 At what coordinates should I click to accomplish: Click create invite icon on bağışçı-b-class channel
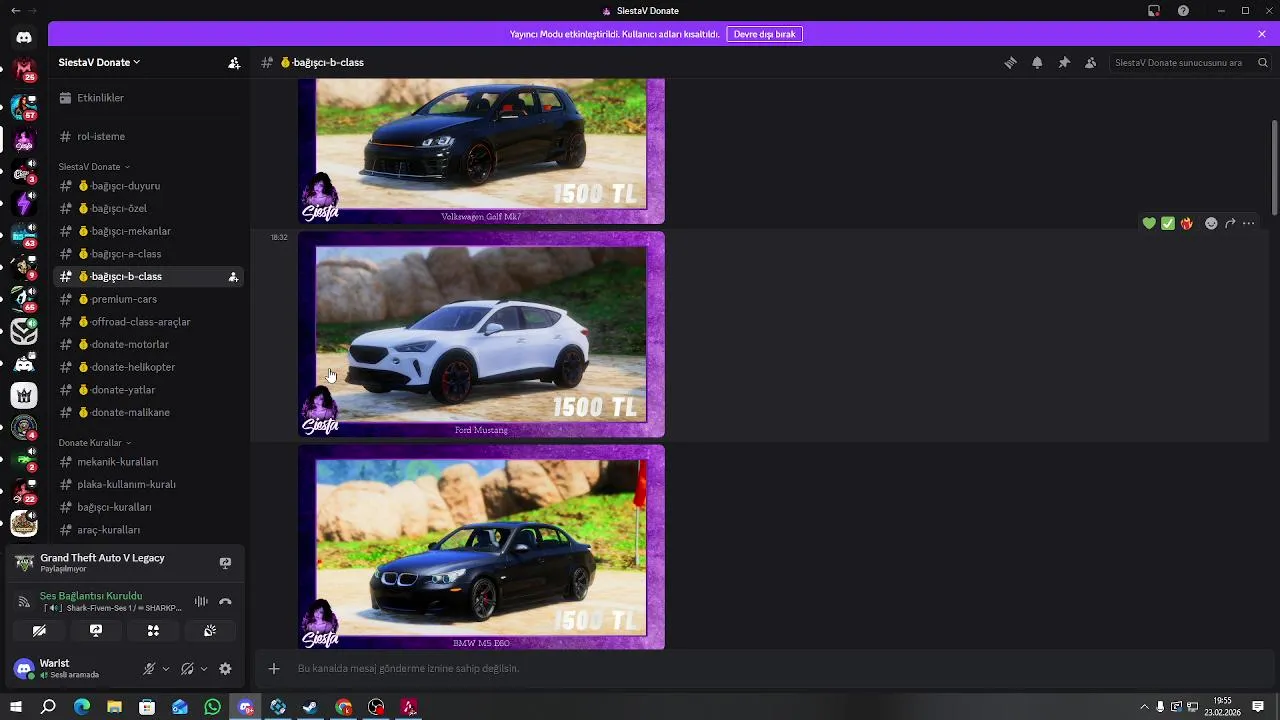pos(233,277)
